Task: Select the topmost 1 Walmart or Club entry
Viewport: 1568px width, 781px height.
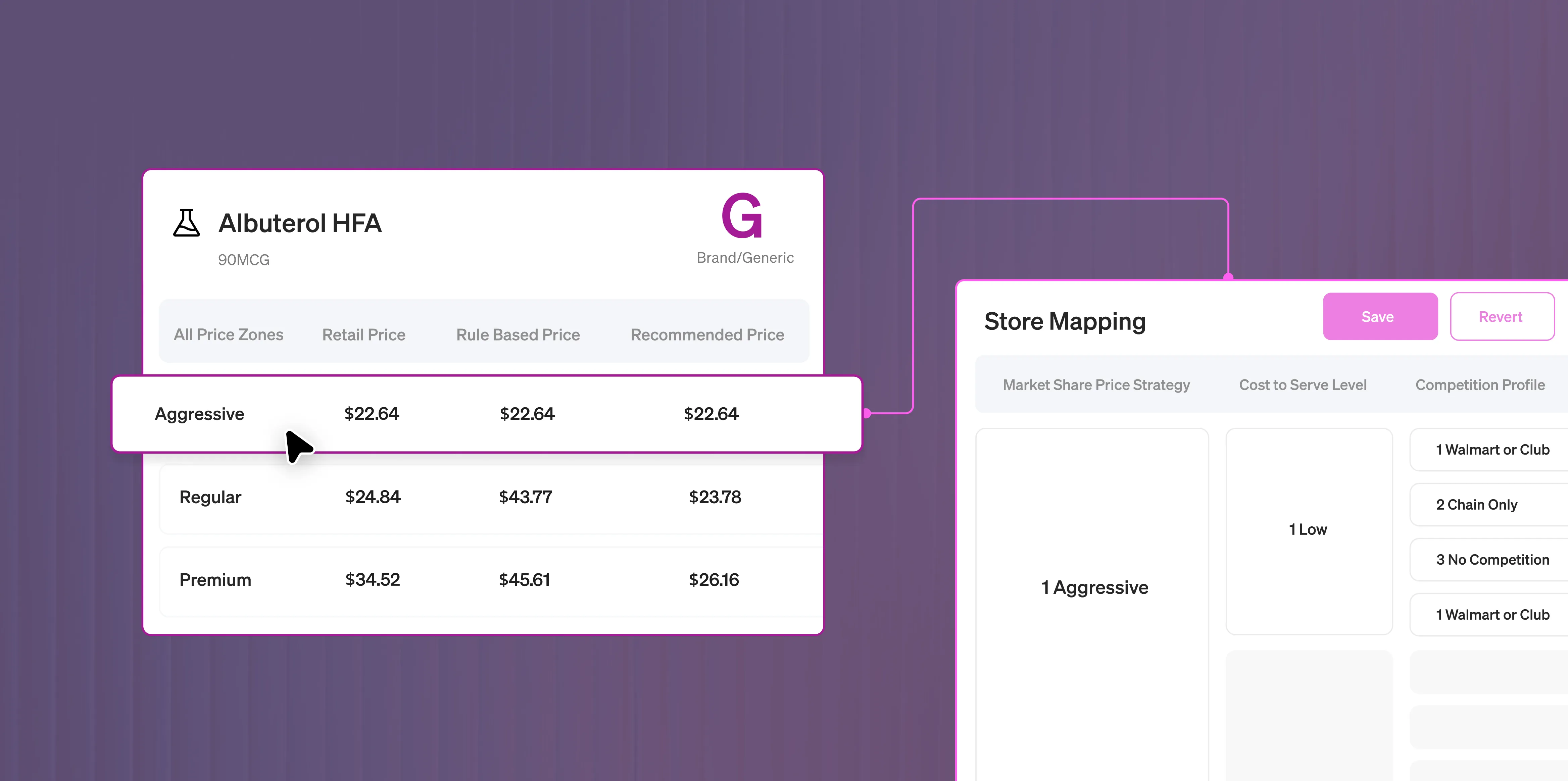Action: (x=1492, y=450)
